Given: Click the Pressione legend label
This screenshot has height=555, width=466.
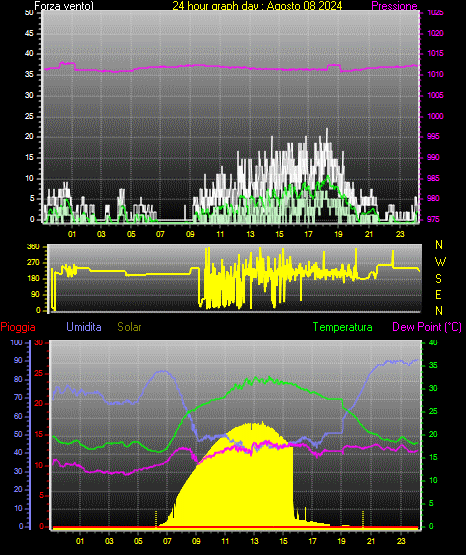Looking at the screenshot, I should (394, 6).
